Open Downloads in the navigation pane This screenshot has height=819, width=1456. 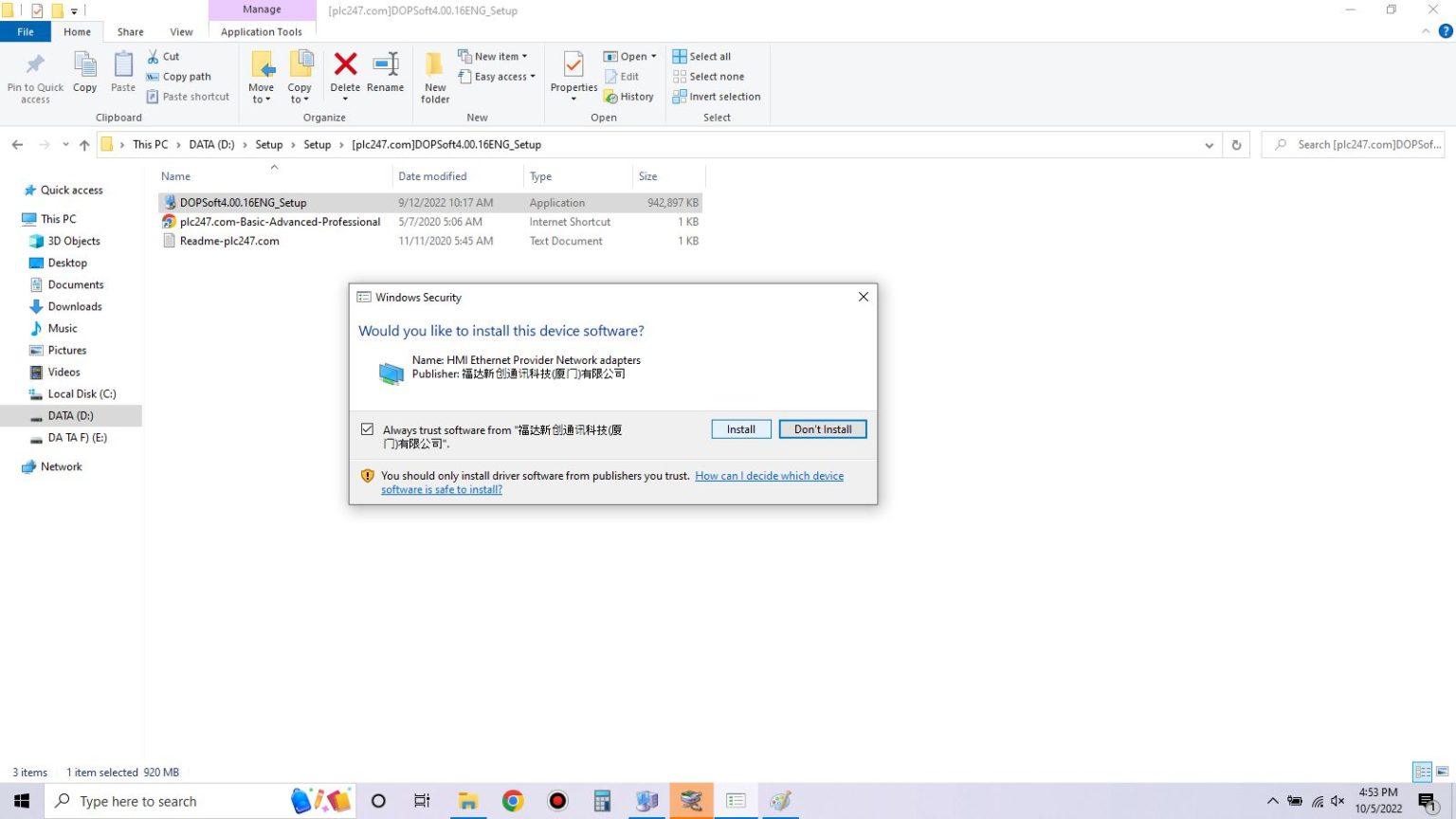pos(75,306)
